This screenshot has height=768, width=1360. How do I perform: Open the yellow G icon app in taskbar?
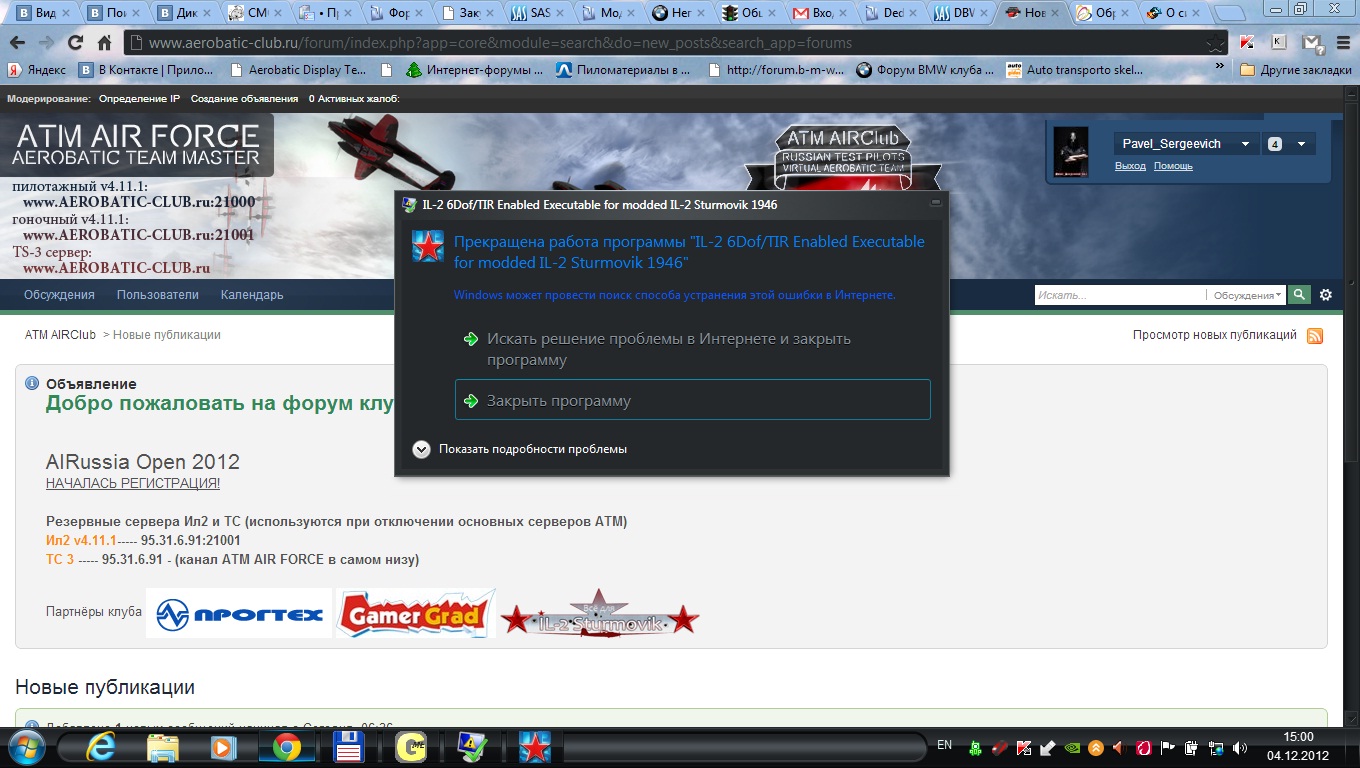point(409,747)
